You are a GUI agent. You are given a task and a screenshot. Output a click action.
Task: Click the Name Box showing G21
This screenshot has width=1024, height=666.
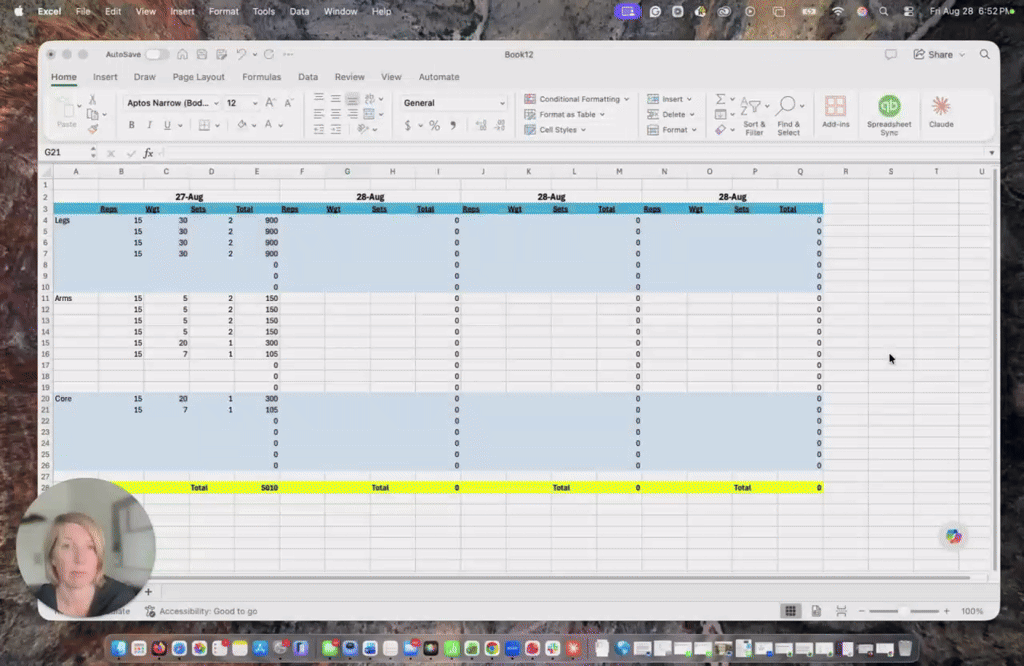[66, 152]
